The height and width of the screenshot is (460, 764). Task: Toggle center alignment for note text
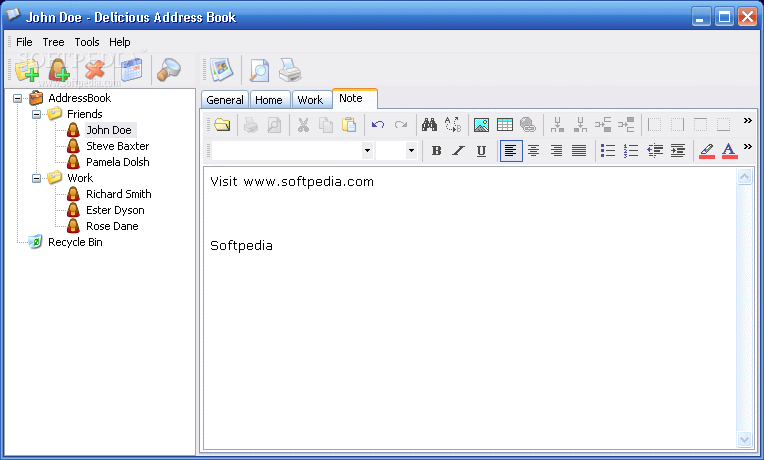[534, 151]
